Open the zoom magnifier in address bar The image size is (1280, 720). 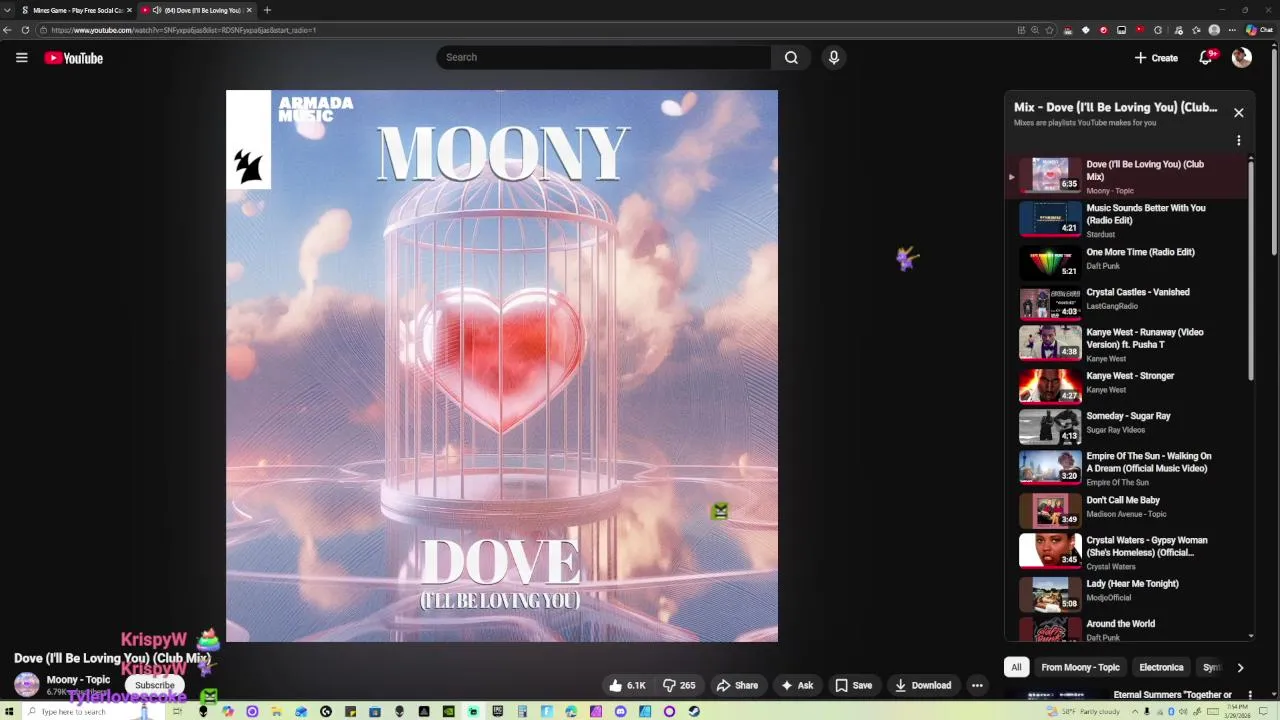pyautogui.click(x=1035, y=30)
